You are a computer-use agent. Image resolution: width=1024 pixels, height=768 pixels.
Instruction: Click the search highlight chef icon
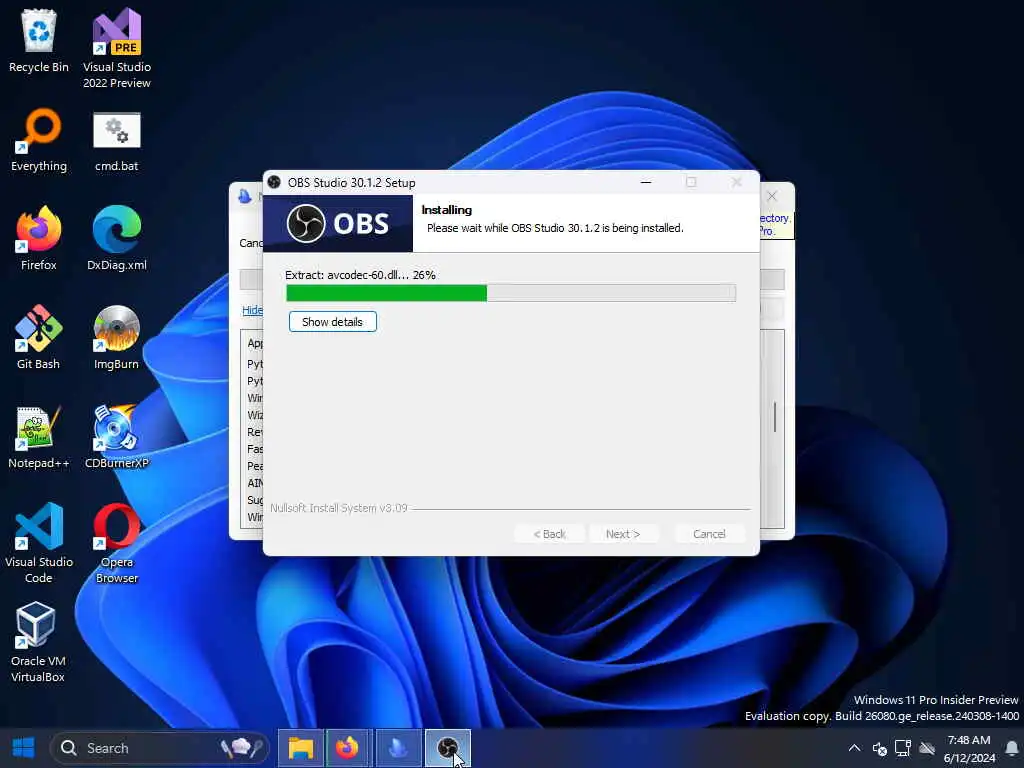point(242,748)
